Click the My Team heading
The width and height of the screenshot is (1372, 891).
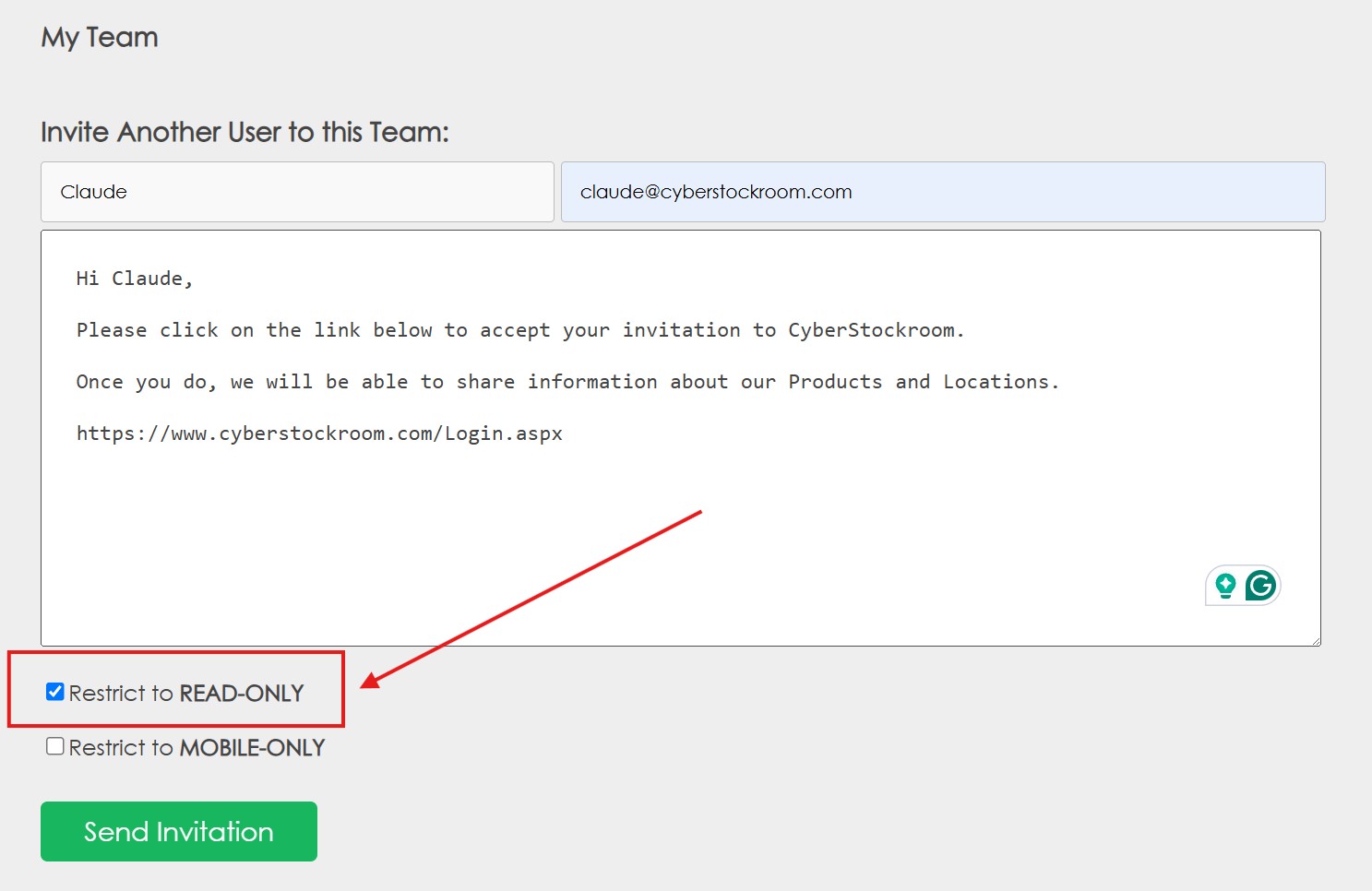(100, 38)
